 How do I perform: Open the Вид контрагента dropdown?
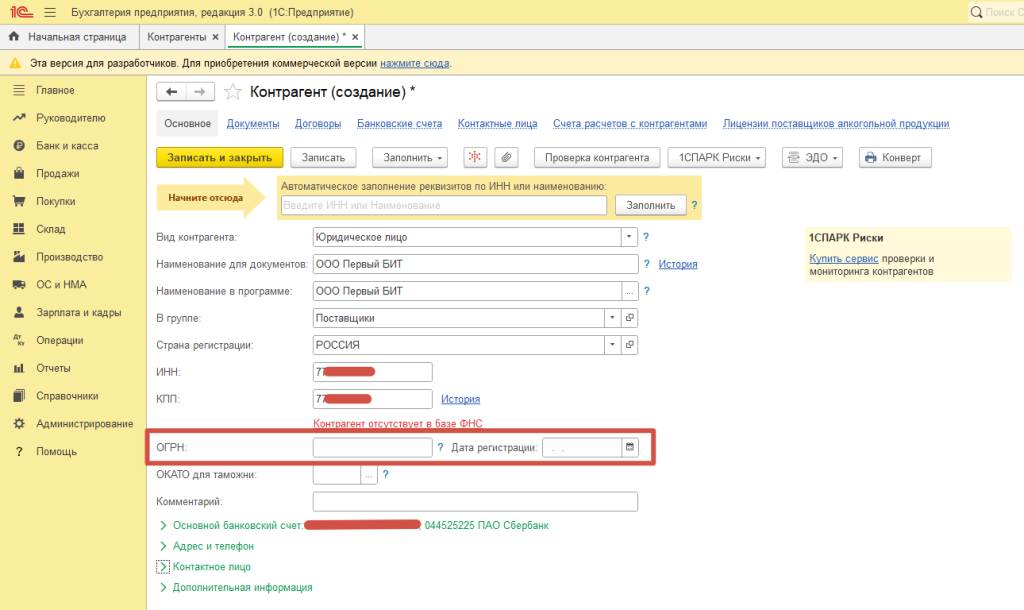(x=629, y=237)
